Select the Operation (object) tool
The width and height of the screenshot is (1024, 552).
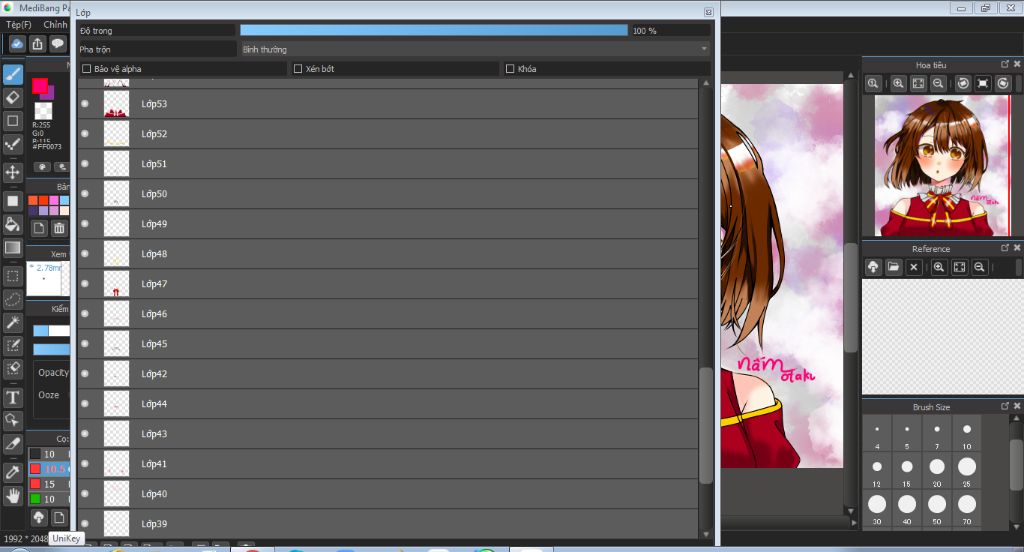coord(12,420)
